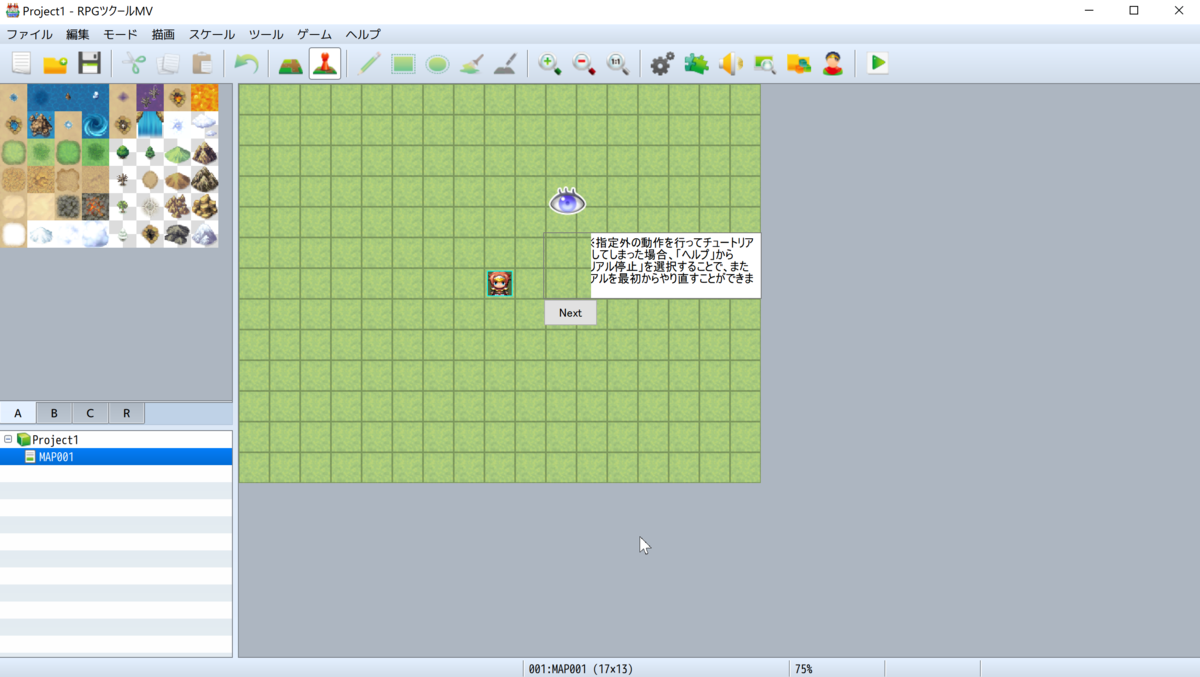Pick the purple swamp dead-trees tile
Viewport: 1200px width, 677px height.
tap(150, 97)
